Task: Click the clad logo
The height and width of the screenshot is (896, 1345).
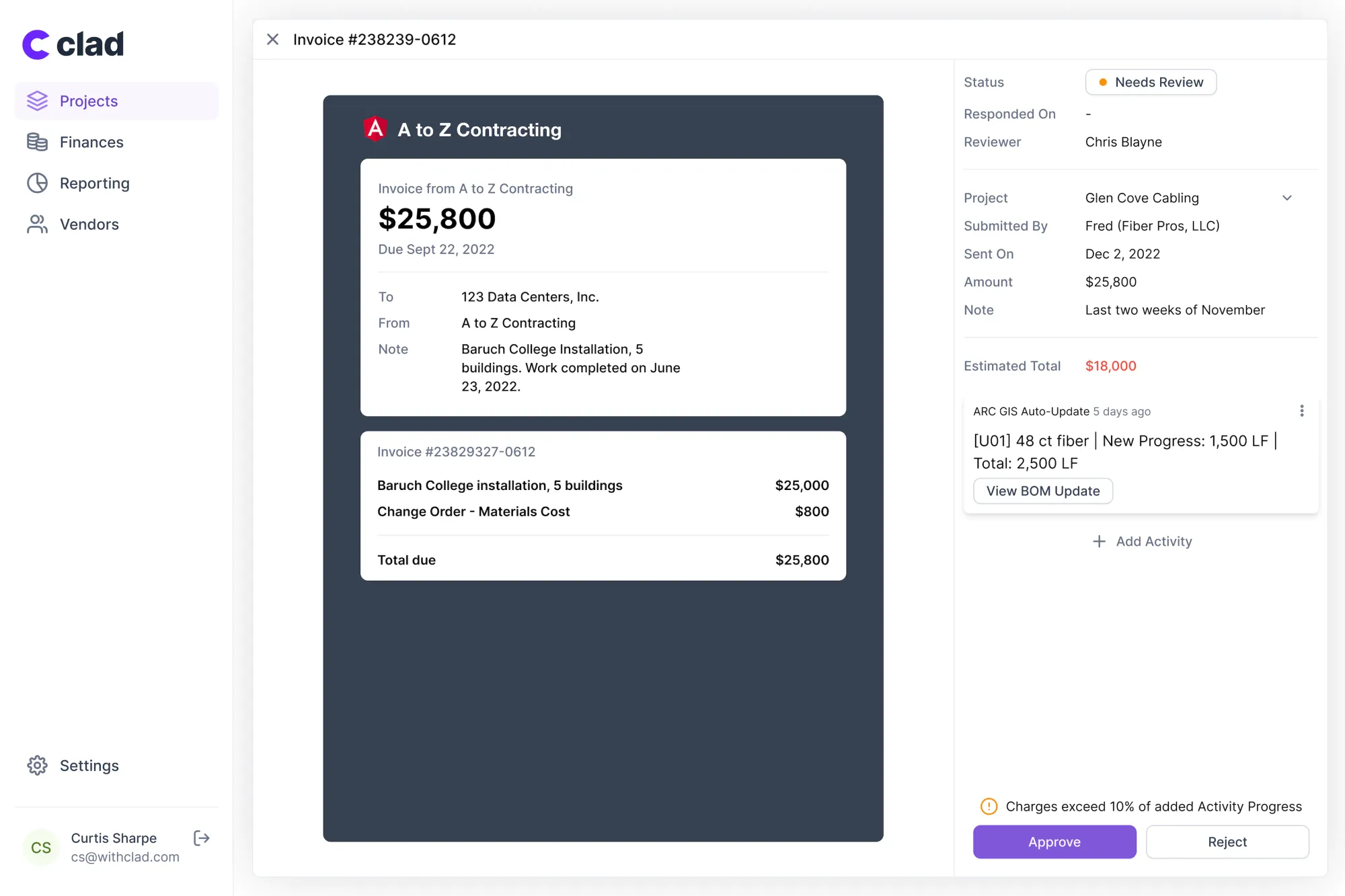Action: [x=73, y=44]
